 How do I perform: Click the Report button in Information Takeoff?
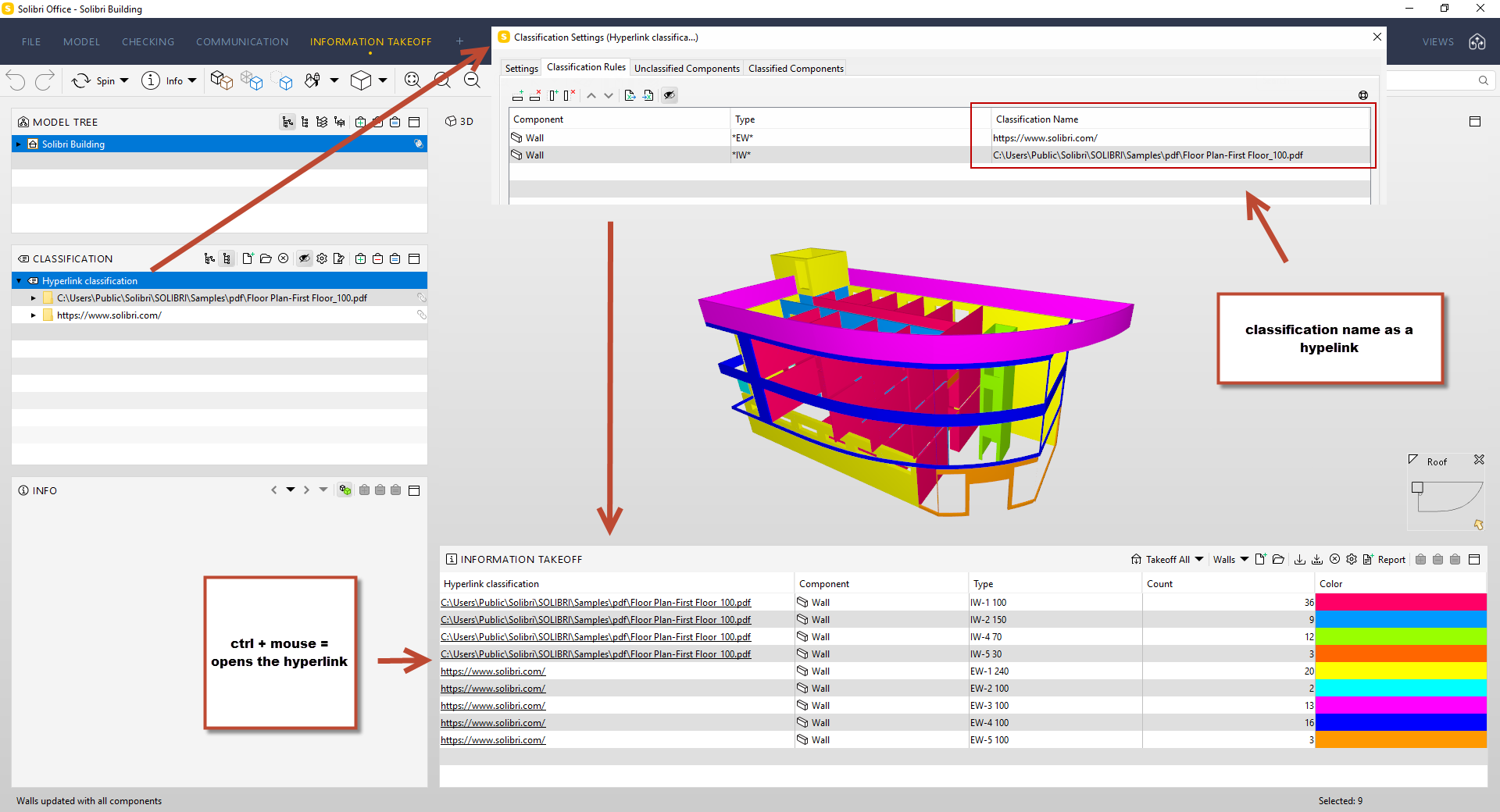point(1384,559)
